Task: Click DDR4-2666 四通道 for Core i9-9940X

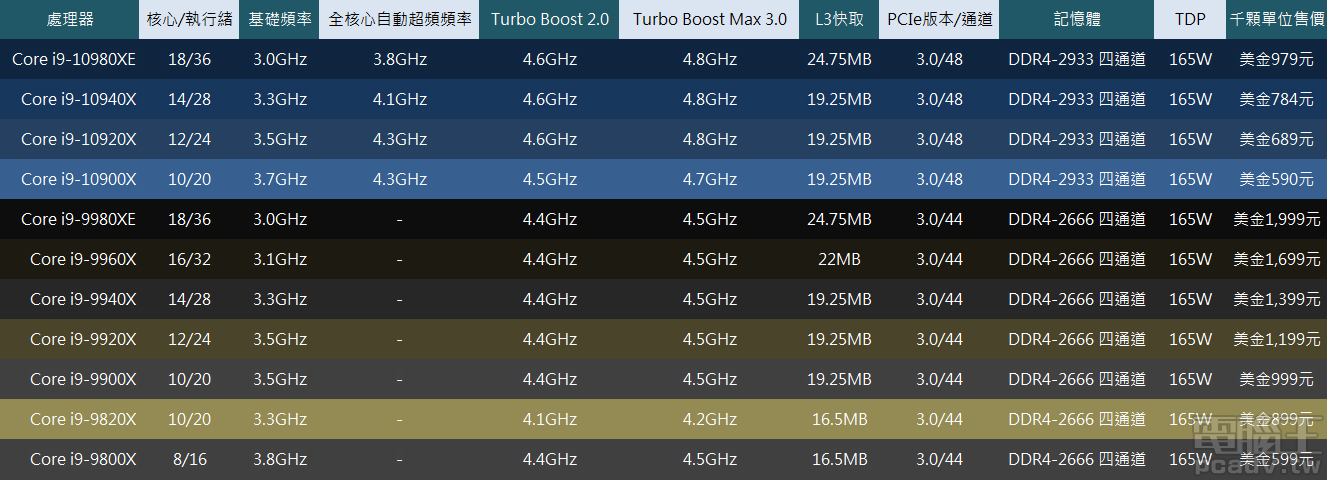Action: click(1076, 299)
